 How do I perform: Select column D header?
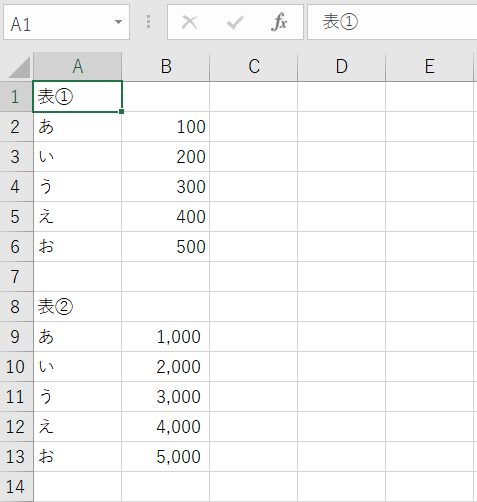pyautogui.click(x=342, y=66)
